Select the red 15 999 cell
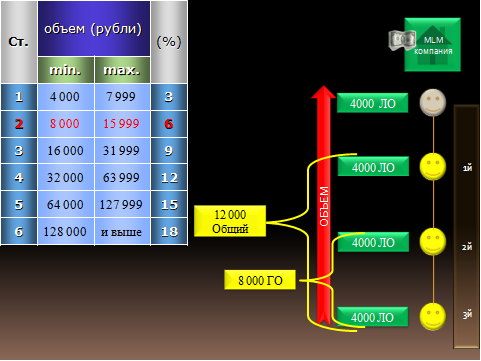481x361 pixels. [122, 124]
